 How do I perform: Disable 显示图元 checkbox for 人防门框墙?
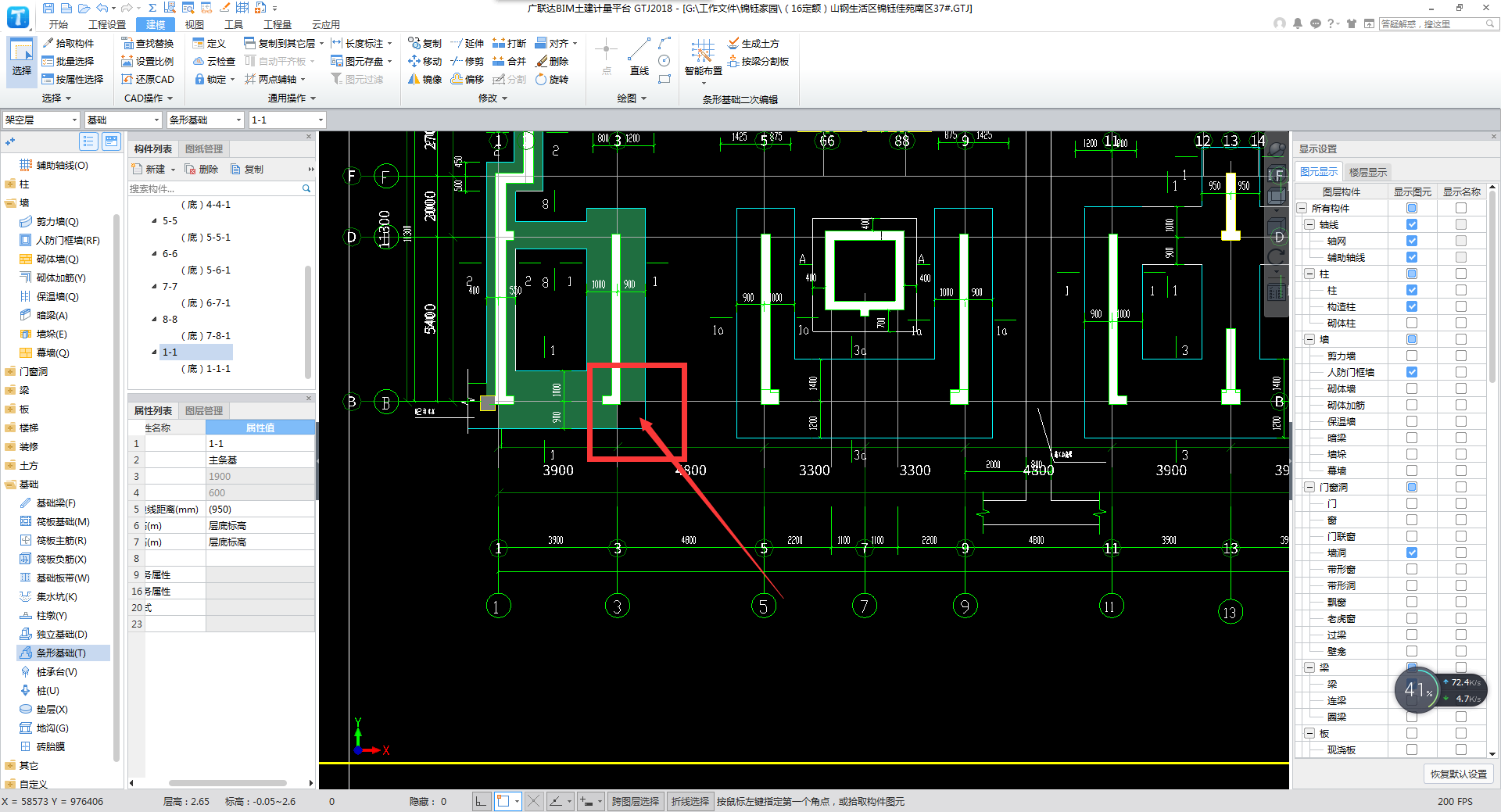[x=1412, y=372]
